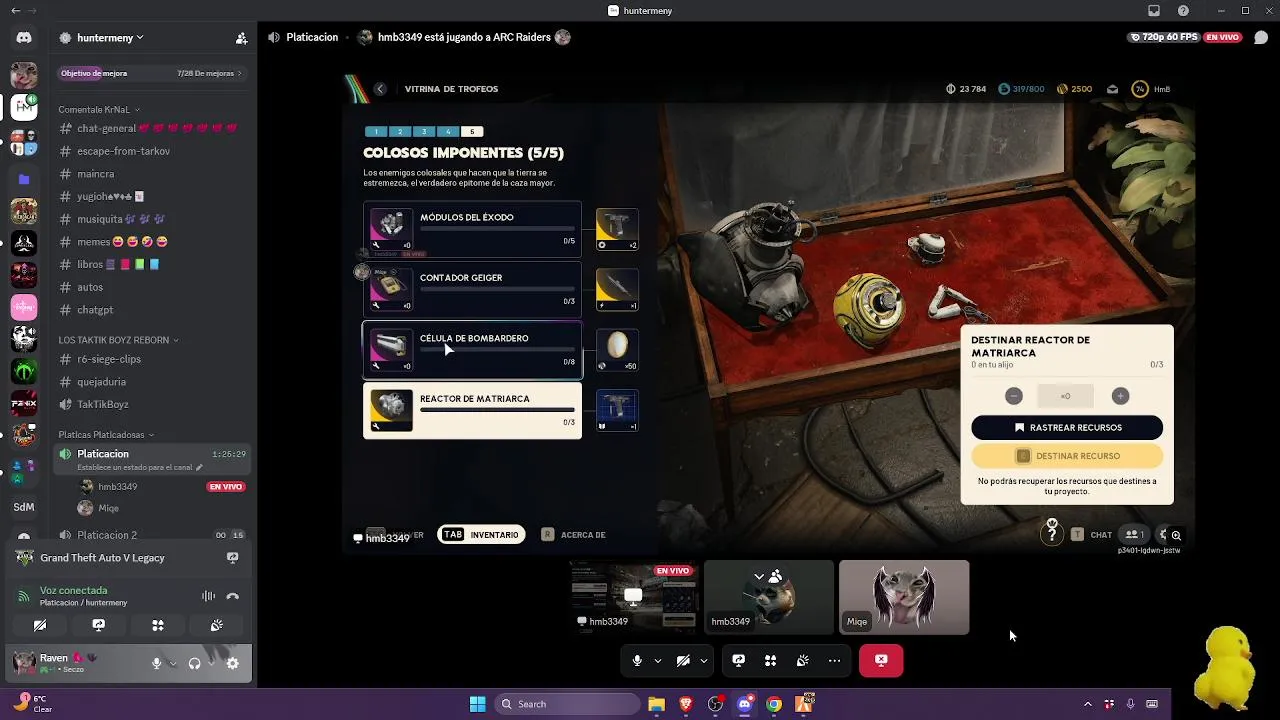The width and height of the screenshot is (1280, 720).
Task: Open noise suppression waveform icon in voice panel
Action: (208, 596)
